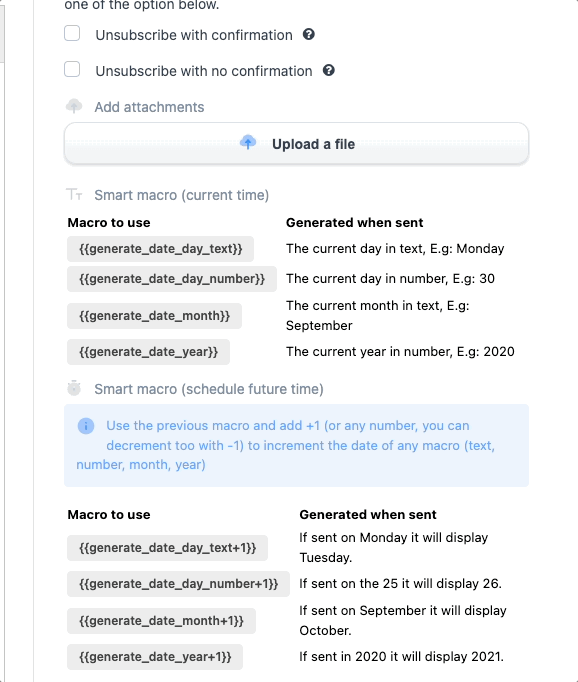Select the {{generate_date_day_text}} macro chip

(x=160, y=249)
